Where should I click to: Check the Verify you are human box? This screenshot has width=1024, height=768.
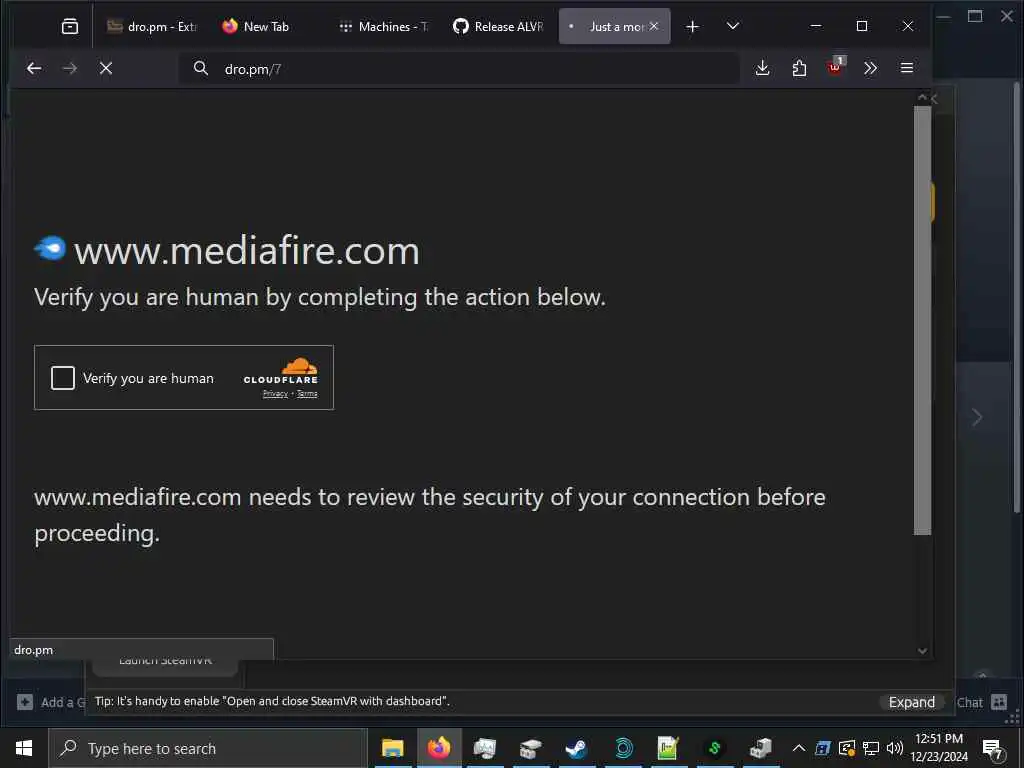click(63, 377)
